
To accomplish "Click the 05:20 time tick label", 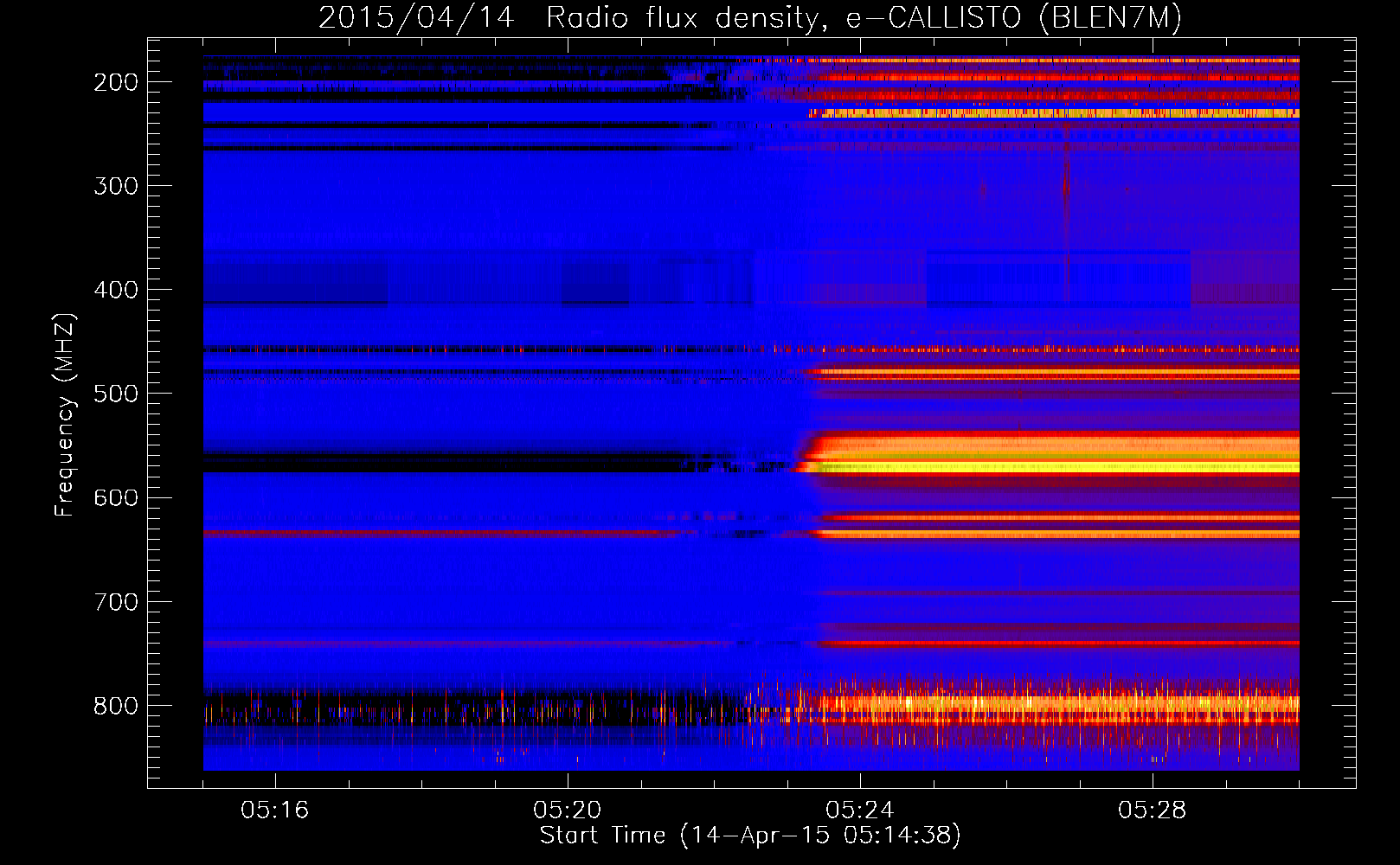I will pos(568,810).
